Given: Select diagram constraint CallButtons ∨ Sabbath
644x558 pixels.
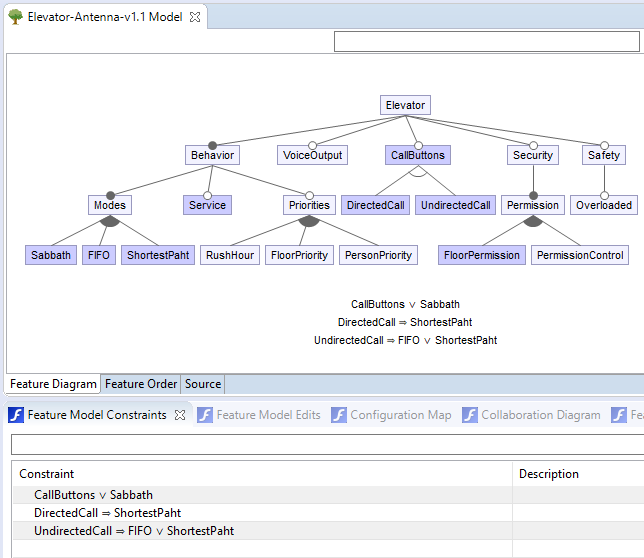Looking at the screenshot, I should [405, 304].
